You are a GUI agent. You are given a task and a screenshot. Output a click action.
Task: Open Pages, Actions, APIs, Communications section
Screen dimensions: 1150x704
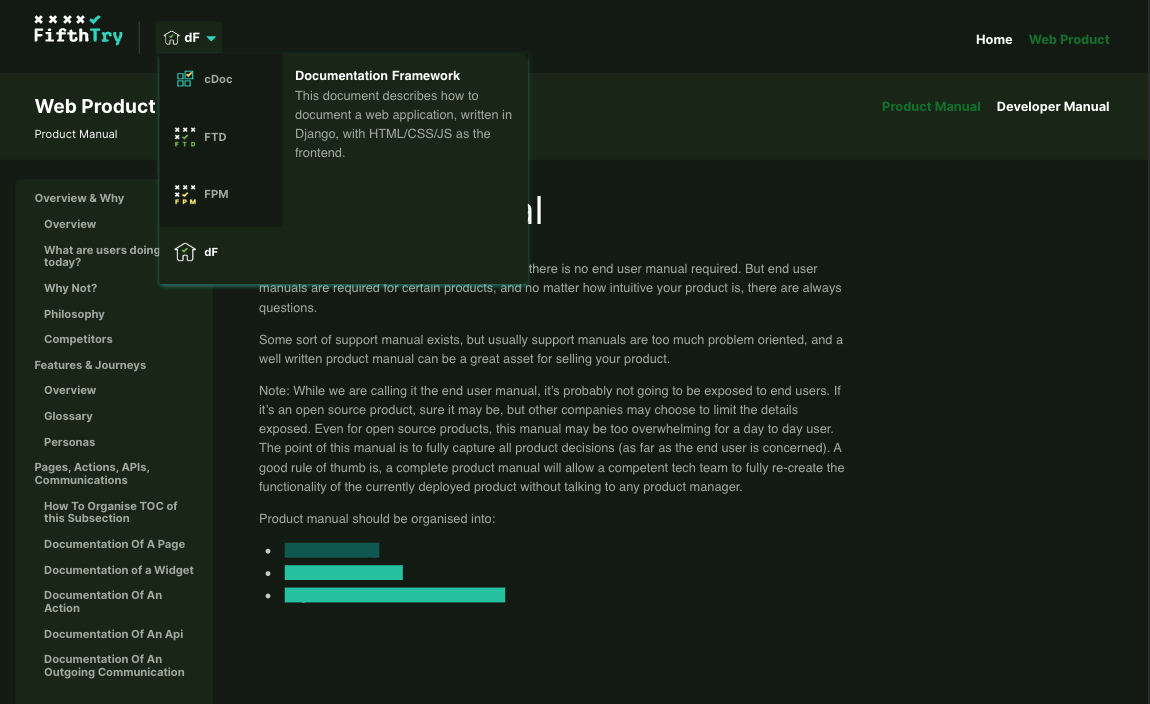[x=92, y=474]
